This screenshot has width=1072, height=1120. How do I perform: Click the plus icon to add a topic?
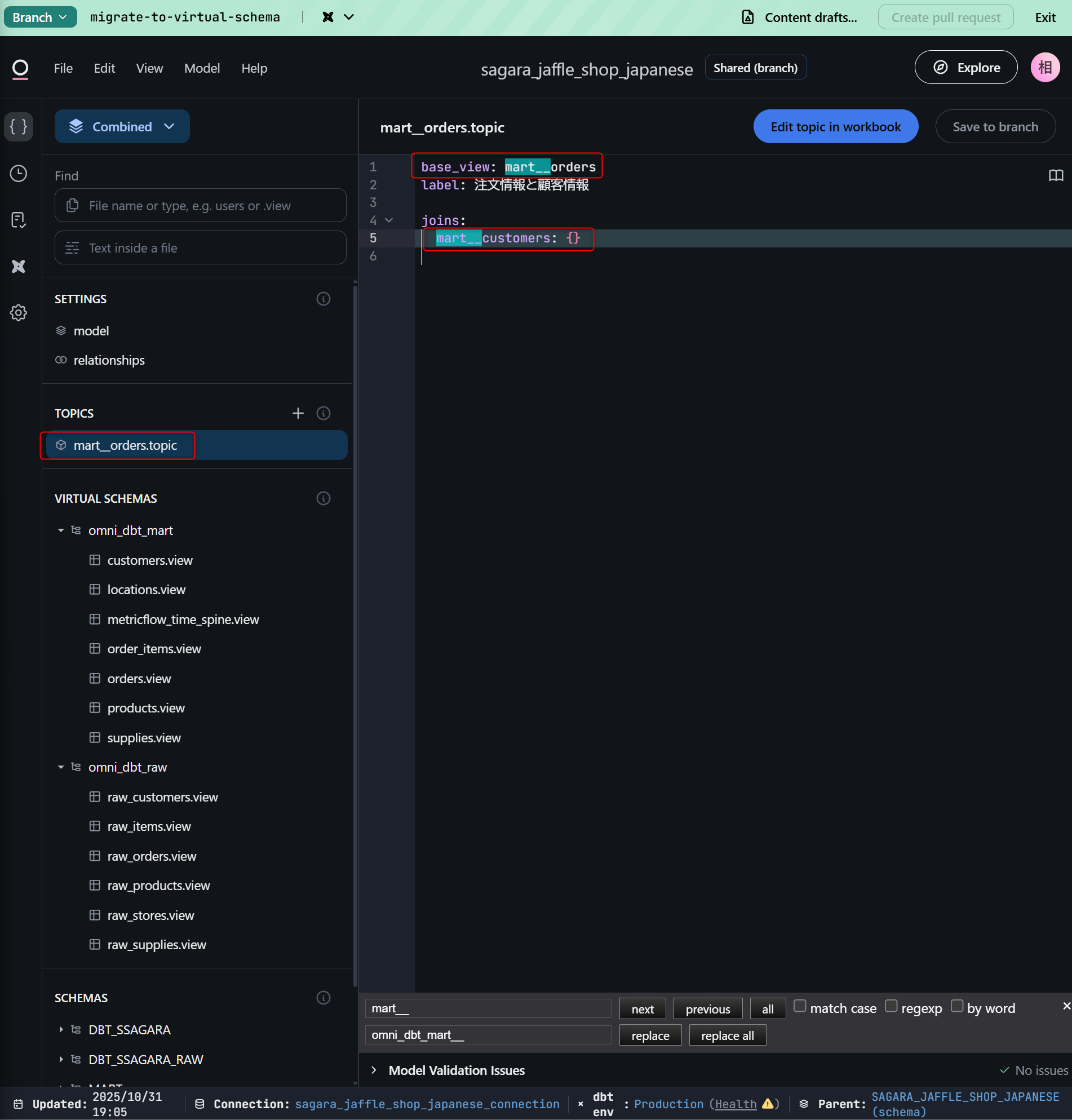298,413
